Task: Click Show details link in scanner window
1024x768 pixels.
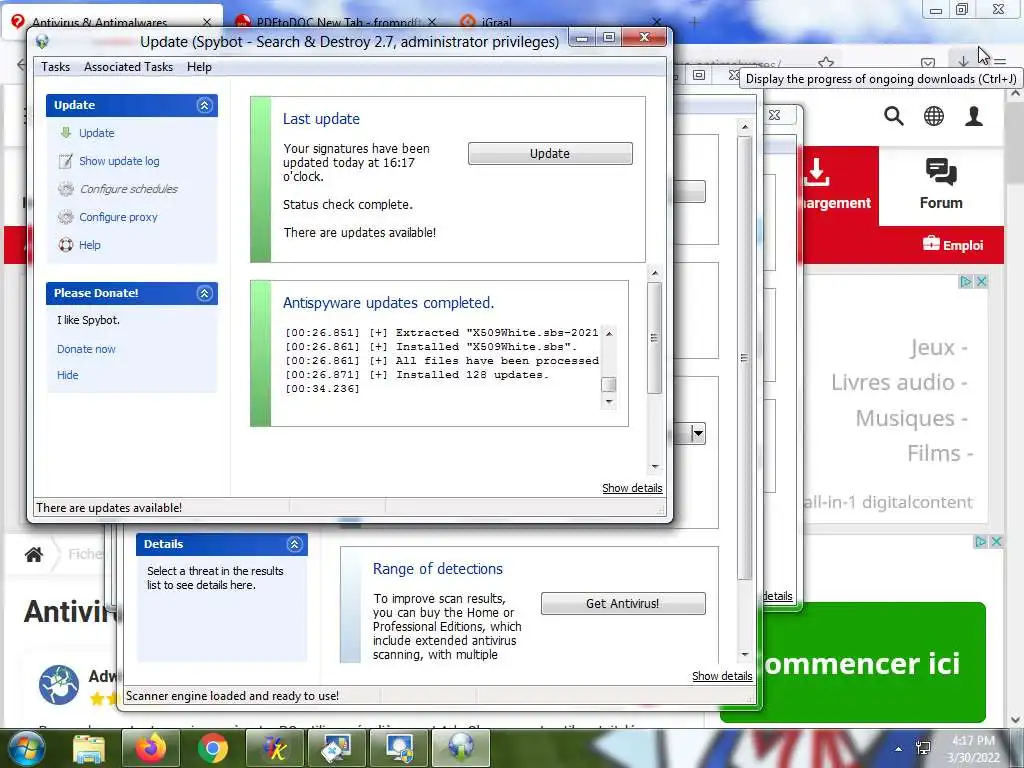Action: pyautogui.click(x=722, y=676)
